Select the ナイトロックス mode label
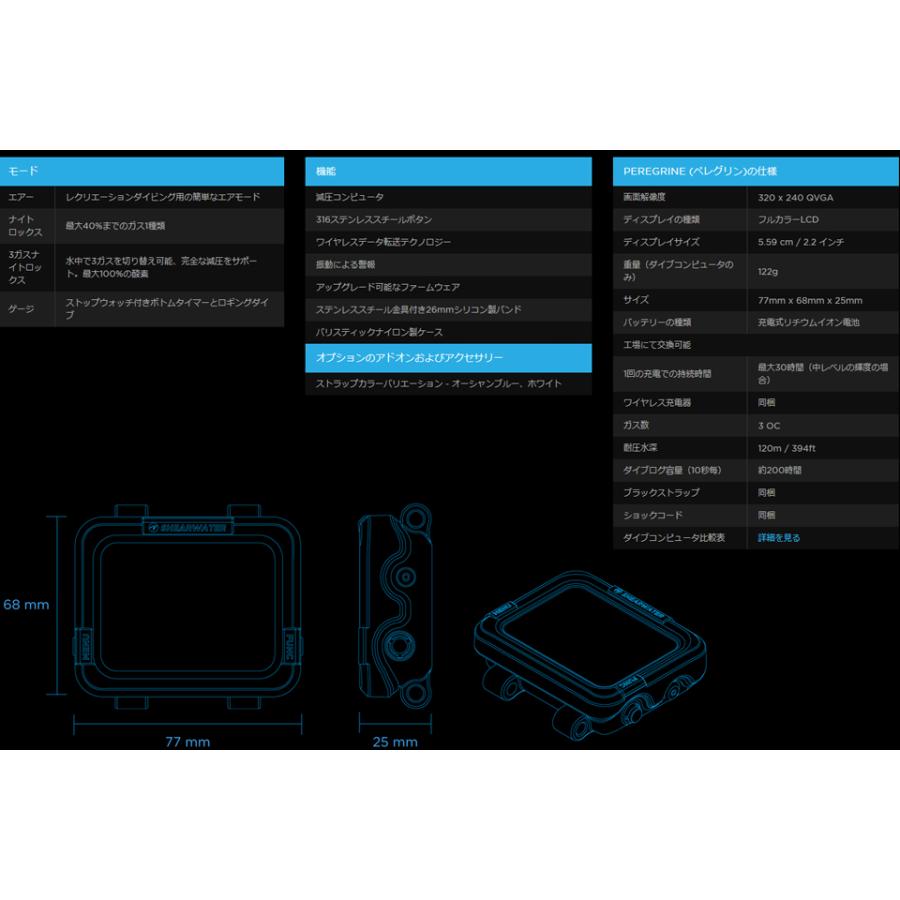Screen dimensions: 900x900 click(25, 226)
